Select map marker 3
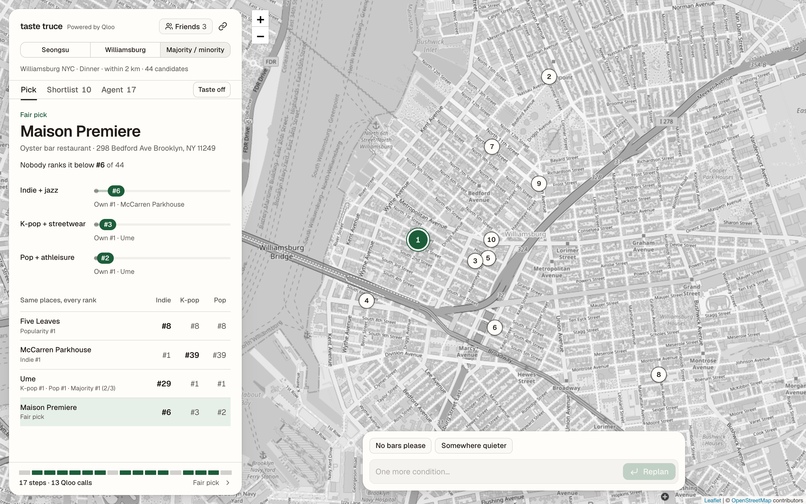 474,261
